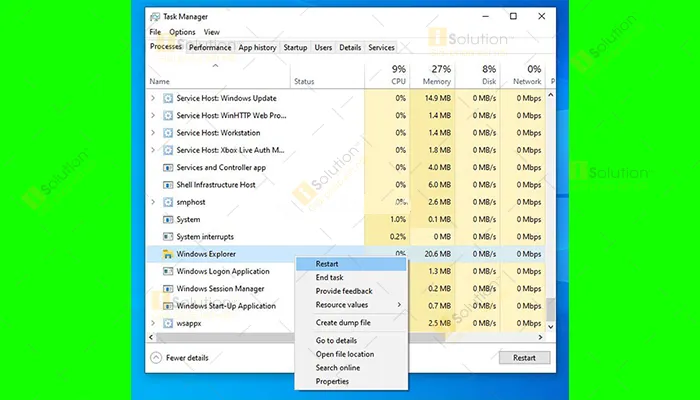The image size is (700, 400).
Task: Click the 1.0% CPU value for System
Action: pyautogui.click(x=398, y=220)
